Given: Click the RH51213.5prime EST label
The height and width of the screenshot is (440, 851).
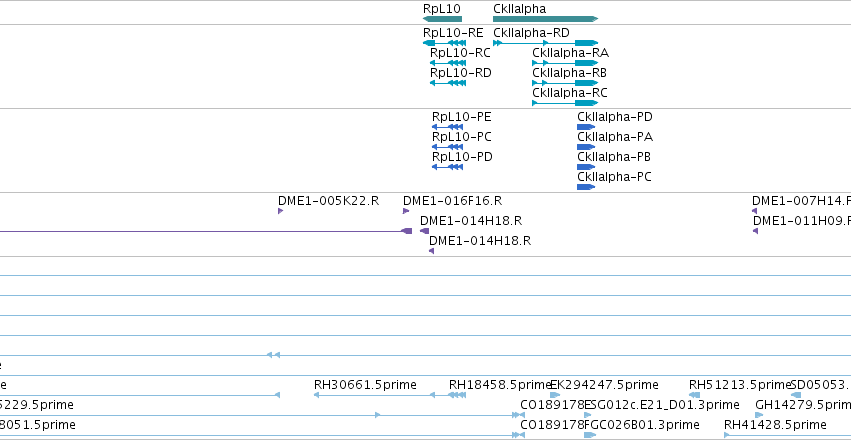Looking at the screenshot, I should point(740,385).
